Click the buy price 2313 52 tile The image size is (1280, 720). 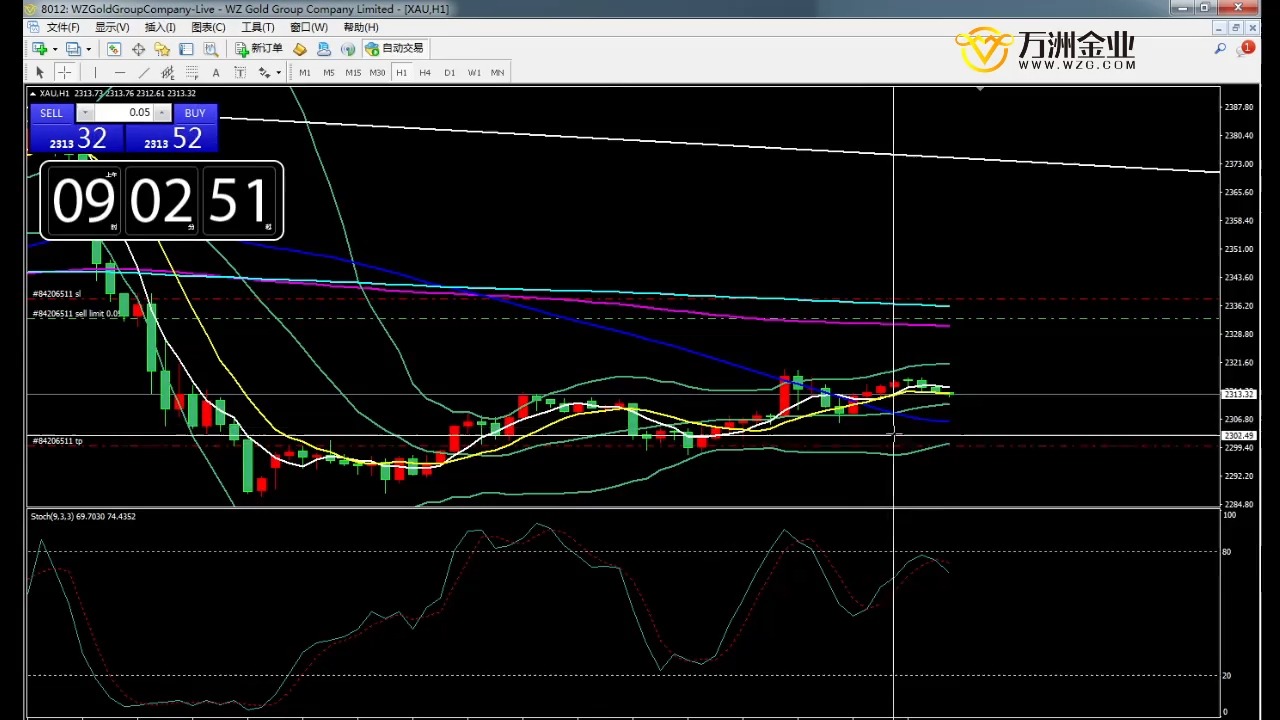[171, 138]
